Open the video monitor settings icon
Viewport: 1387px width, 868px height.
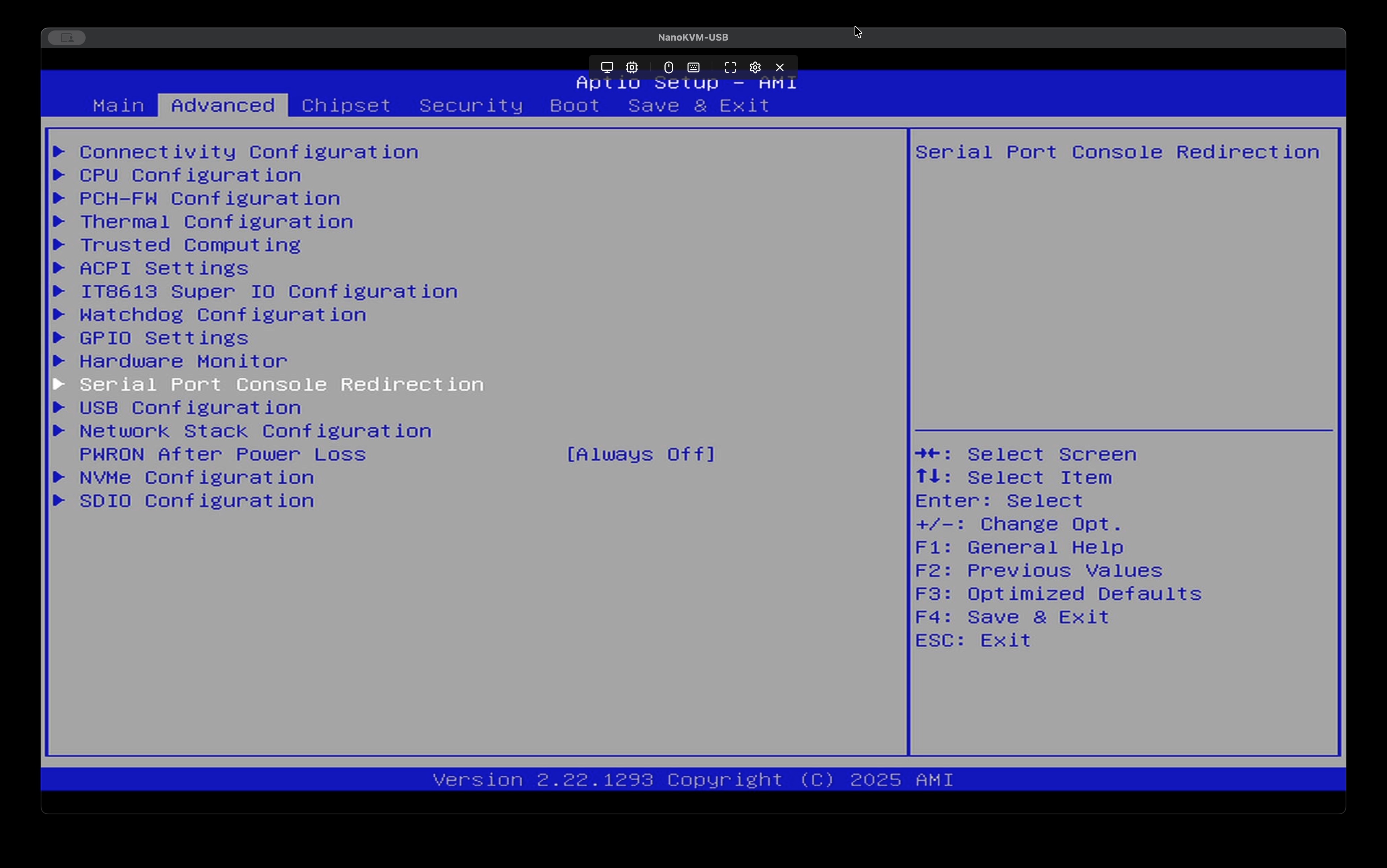pyautogui.click(x=607, y=67)
